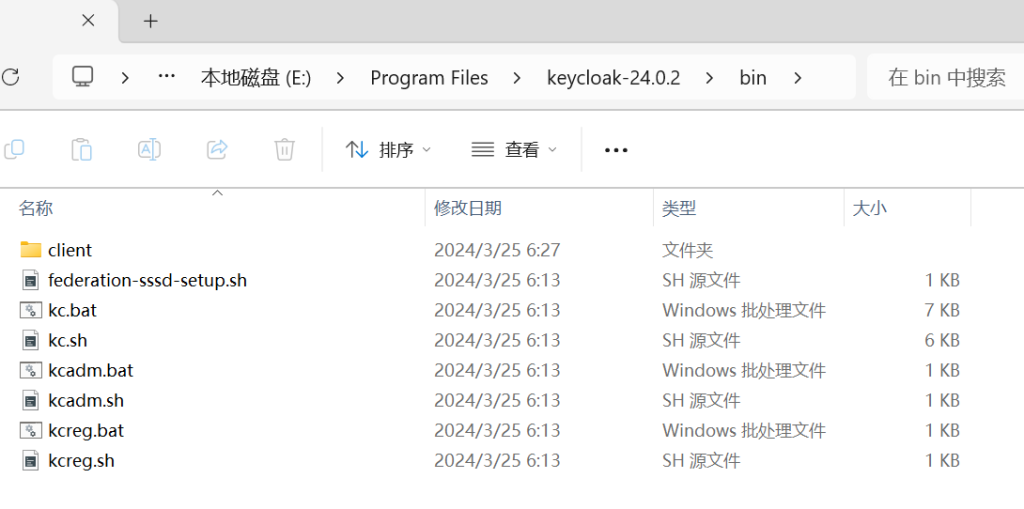
Task: Click the delete trash can icon
Action: (x=285, y=150)
